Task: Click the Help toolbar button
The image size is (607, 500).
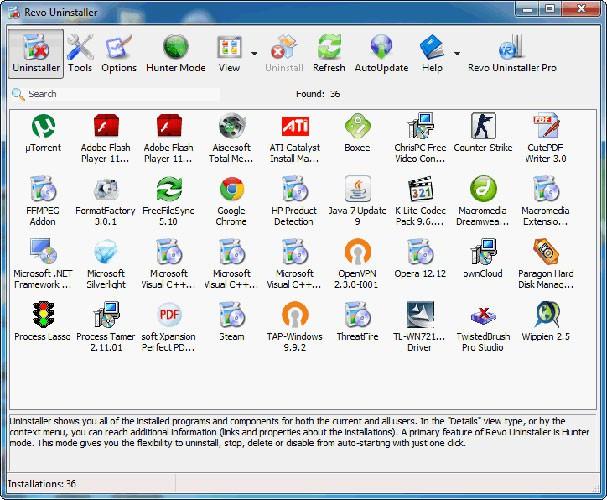Action: [x=432, y=52]
